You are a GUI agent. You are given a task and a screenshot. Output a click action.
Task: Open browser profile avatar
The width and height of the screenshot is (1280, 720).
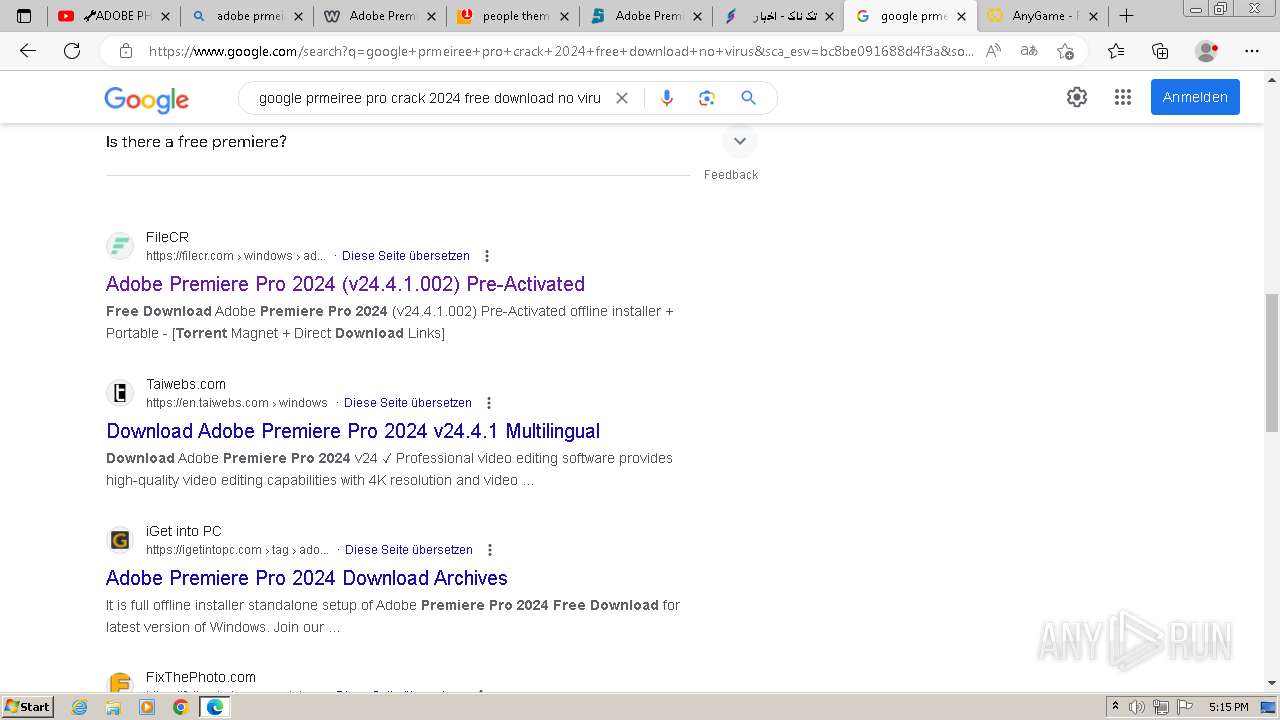tap(1207, 51)
